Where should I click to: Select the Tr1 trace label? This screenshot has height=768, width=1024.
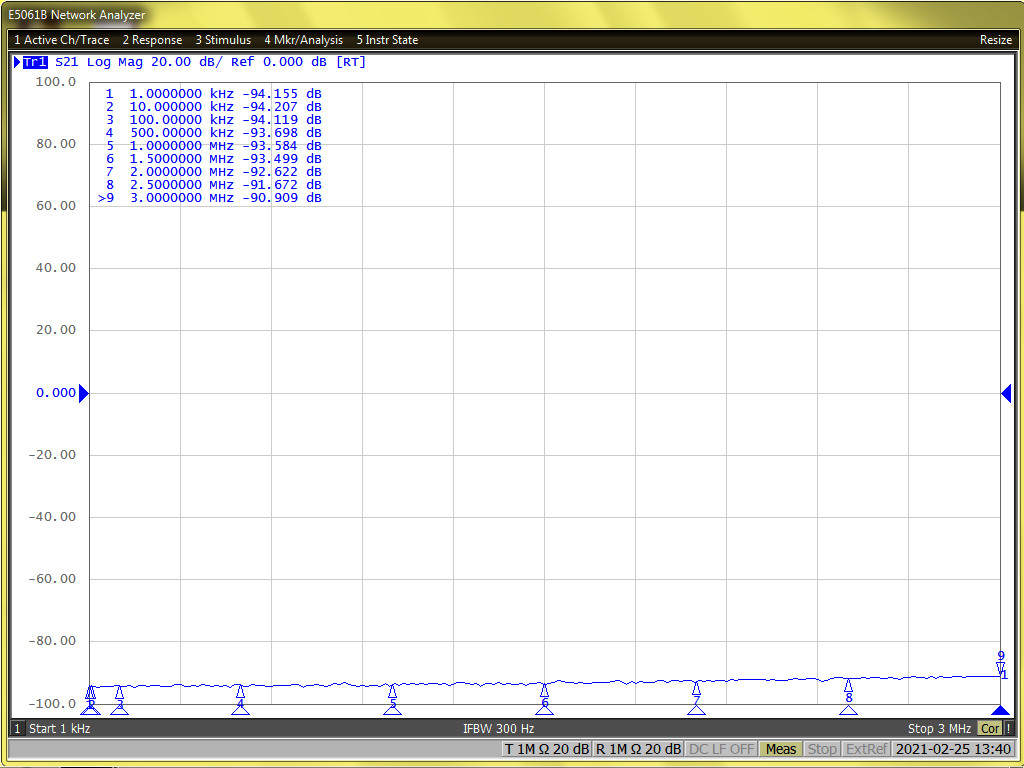point(35,62)
